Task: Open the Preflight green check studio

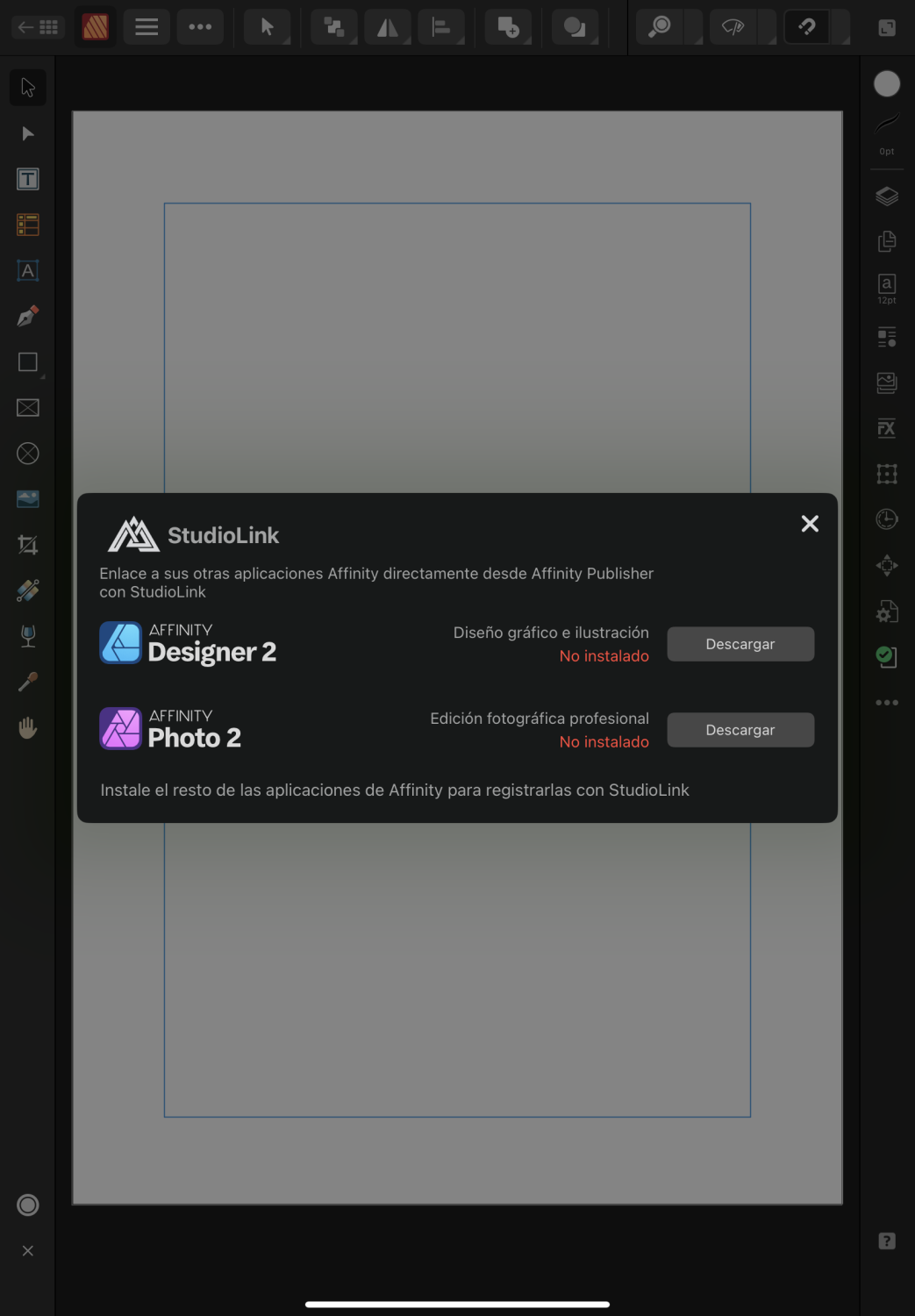Action: 887,657
